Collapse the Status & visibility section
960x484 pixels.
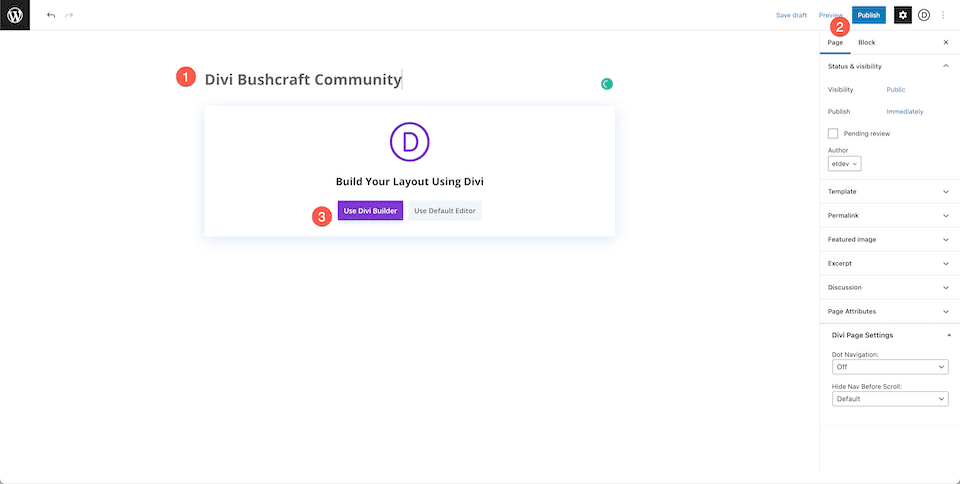click(x=889, y=66)
